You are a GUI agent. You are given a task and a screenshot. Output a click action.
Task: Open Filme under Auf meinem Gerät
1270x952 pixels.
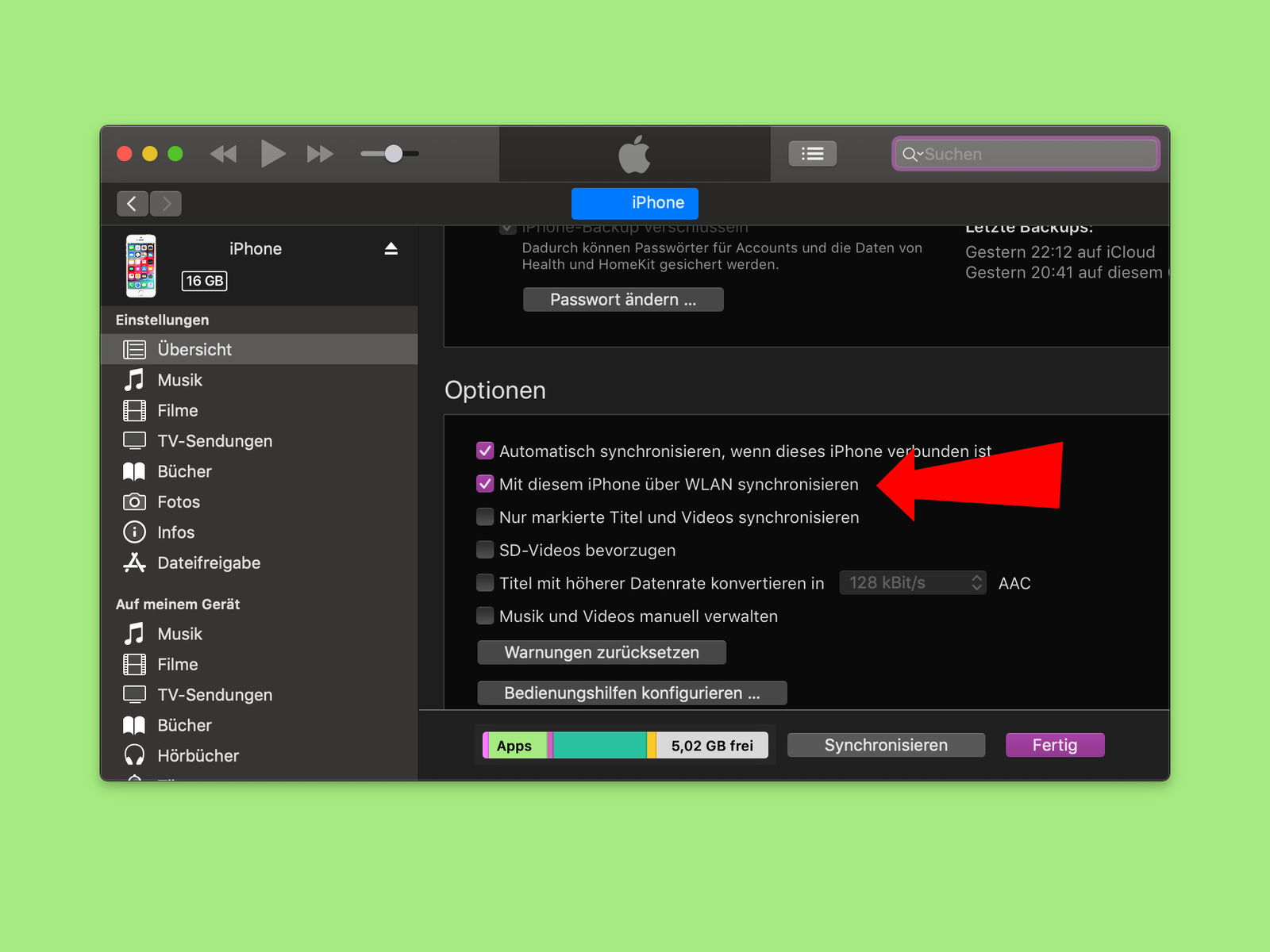coord(259,664)
